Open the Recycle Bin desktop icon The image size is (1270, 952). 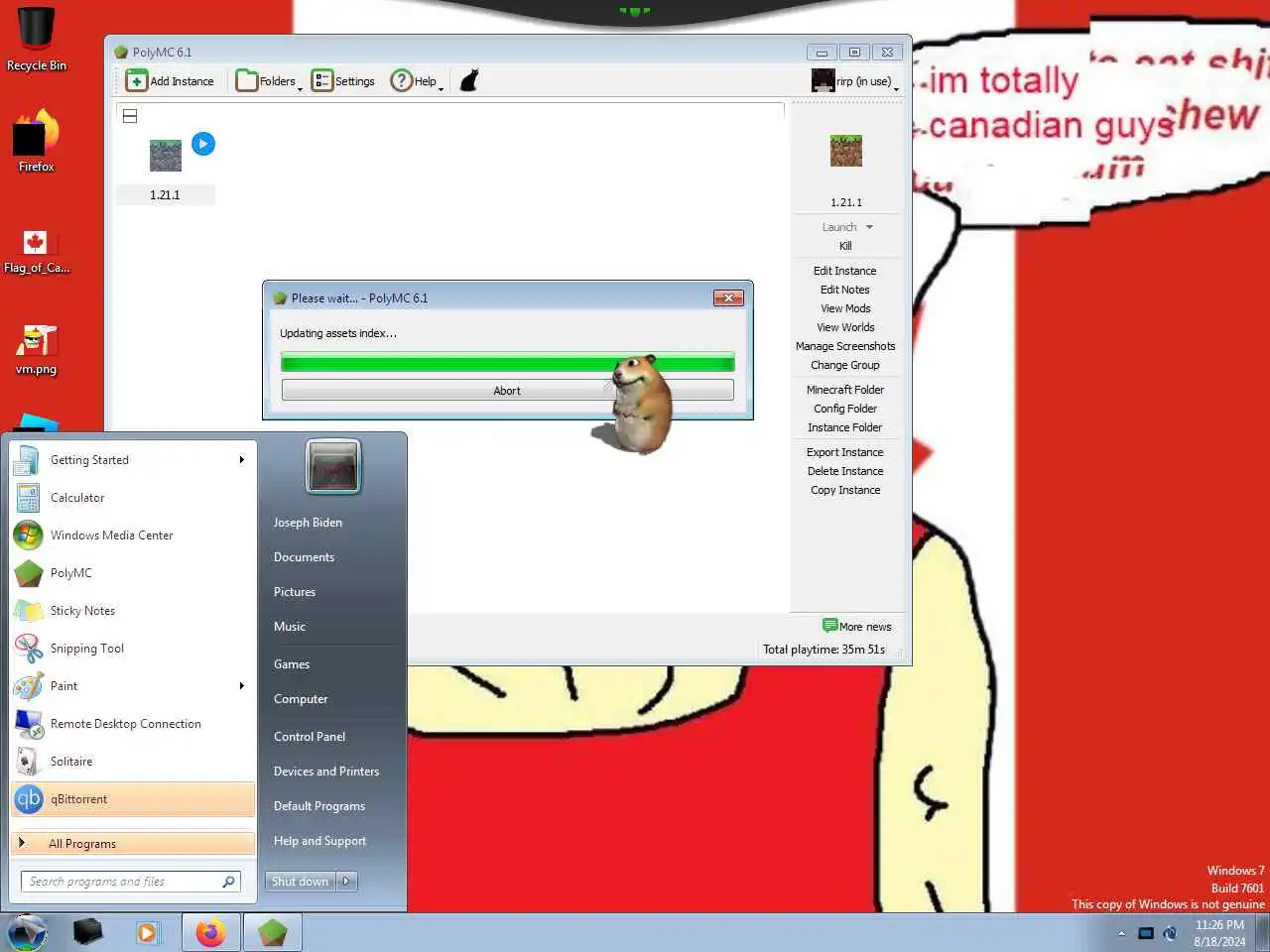pos(37,41)
